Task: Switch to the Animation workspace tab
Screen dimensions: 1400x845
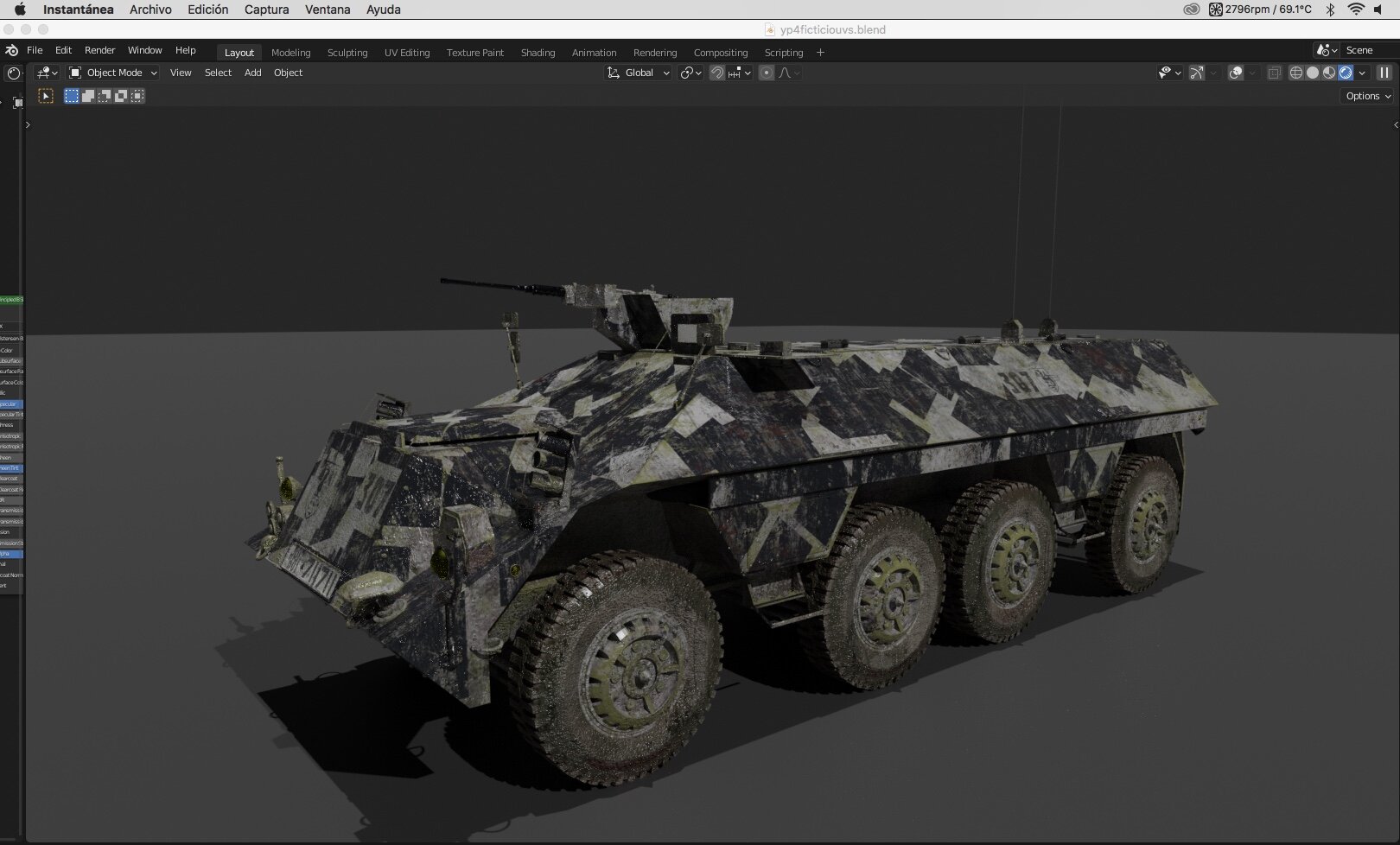Action: [595, 53]
